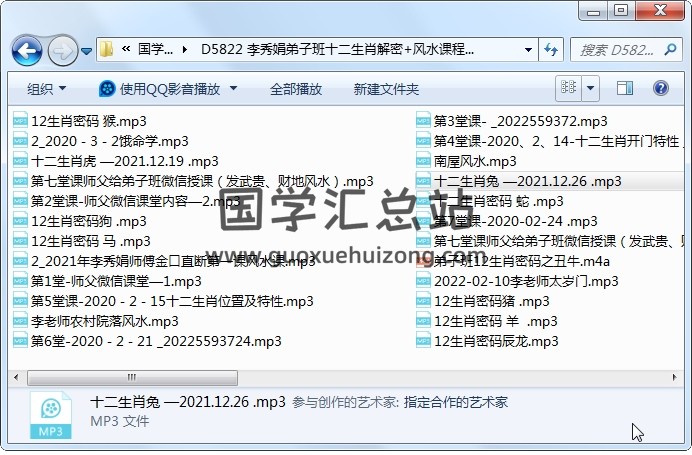The height and width of the screenshot is (455, 692).
Task: Click the magnifier search icon
Action: 670,49
